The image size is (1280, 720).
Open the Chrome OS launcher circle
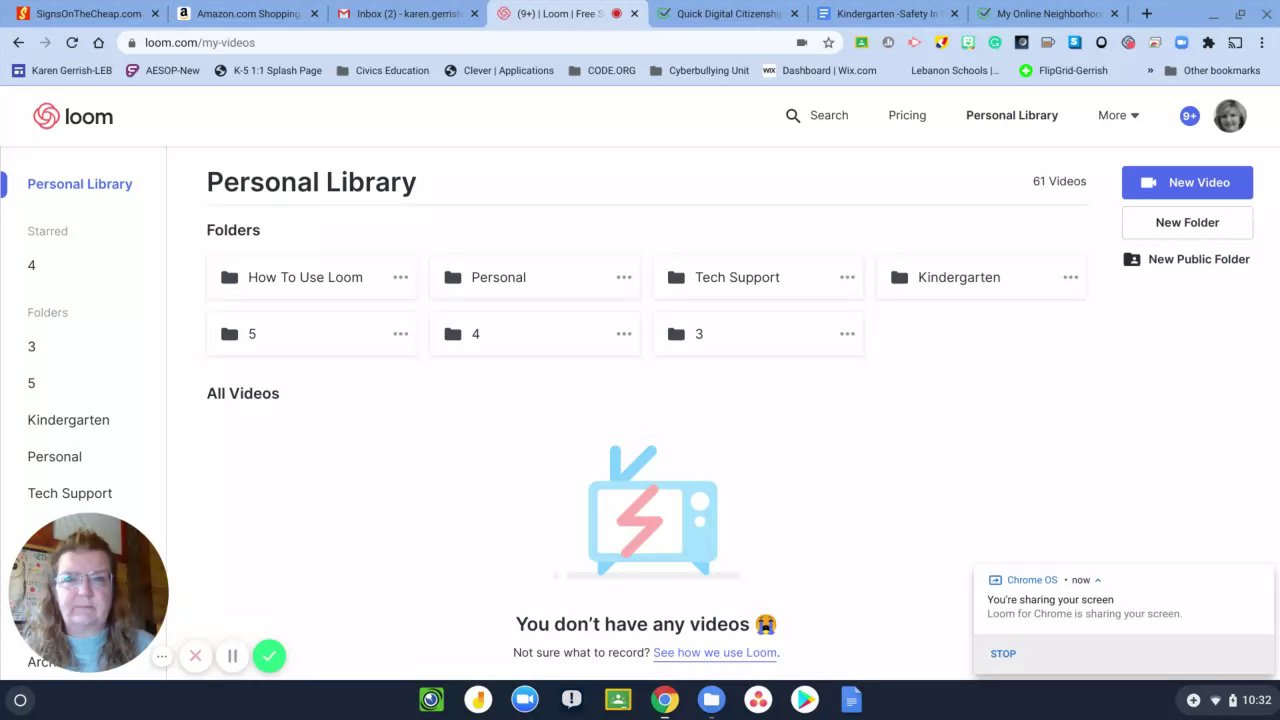coord(19,700)
